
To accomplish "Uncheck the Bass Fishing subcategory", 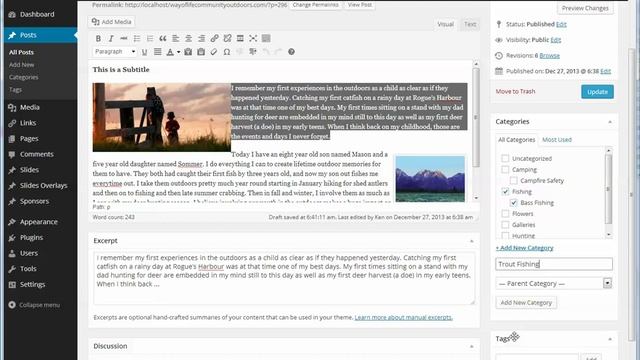I will (x=514, y=202).
